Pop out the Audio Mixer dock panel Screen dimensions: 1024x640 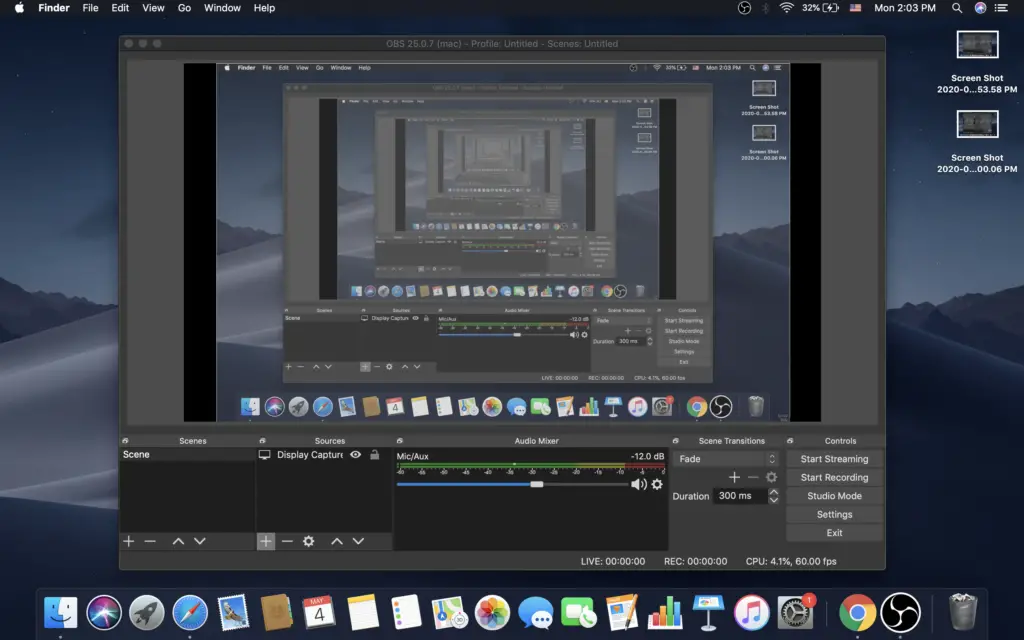click(400, 441)
